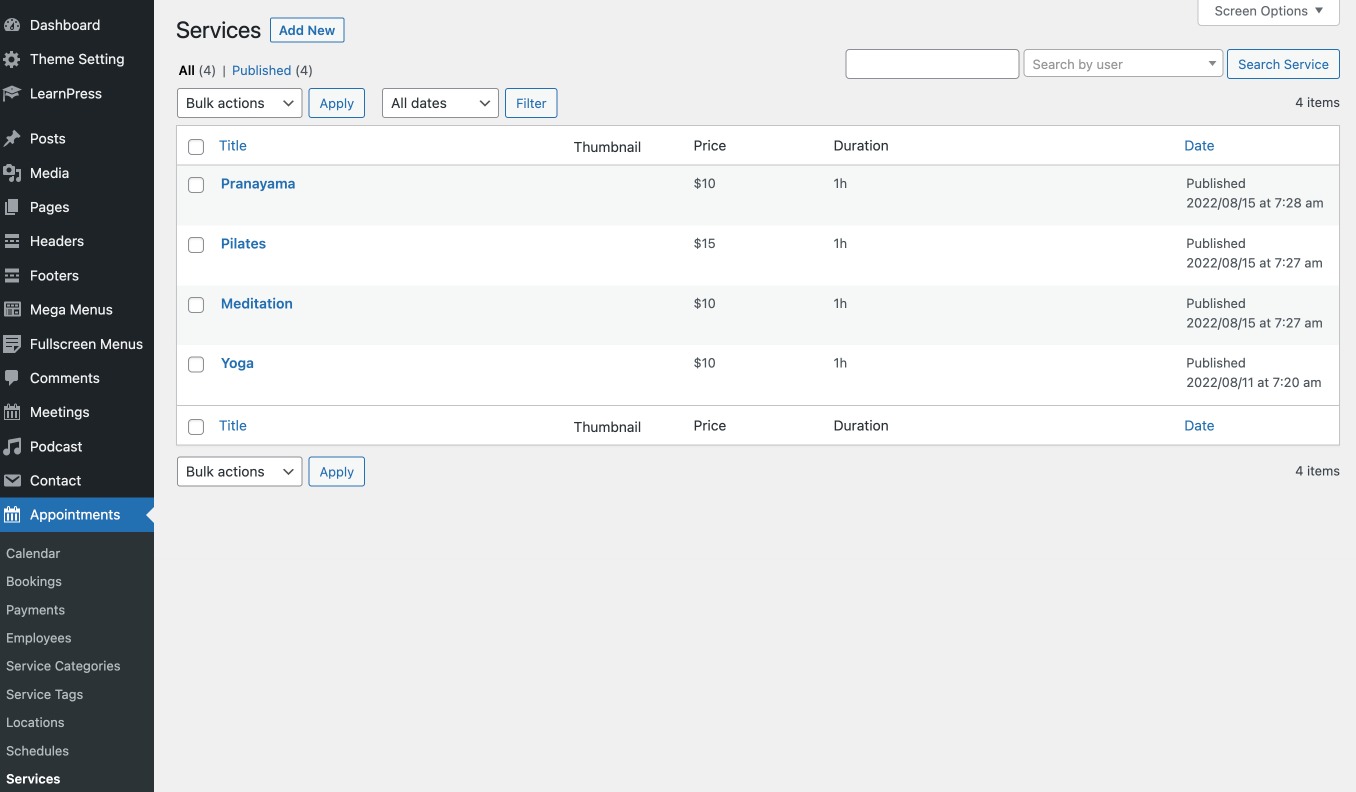This screenshot has width=1356, height=792.
Task: Check the select-all checkbox in the table header
Action: point(195,146)
